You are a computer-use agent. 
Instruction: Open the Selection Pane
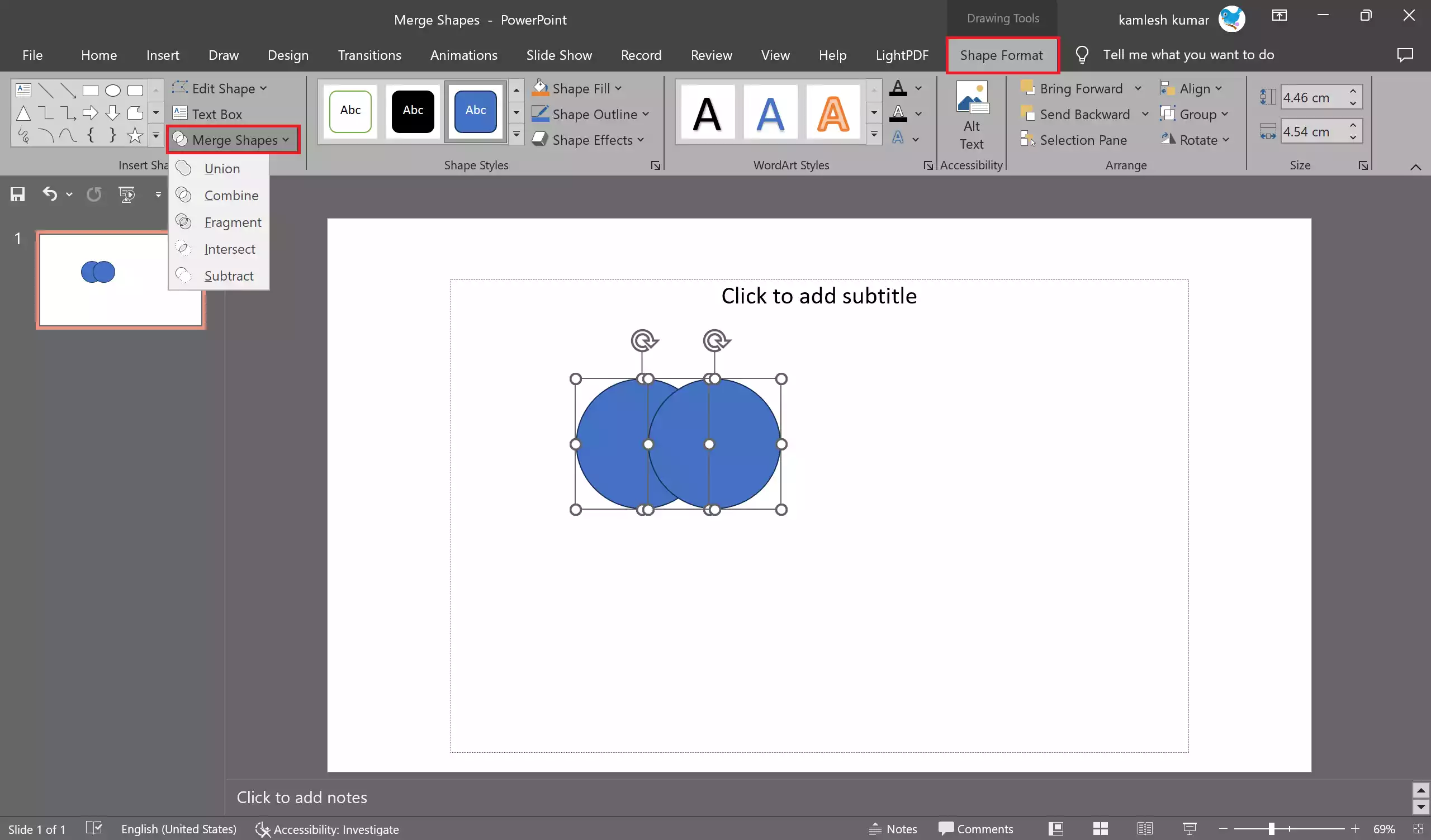click(x=1082, y=140)
